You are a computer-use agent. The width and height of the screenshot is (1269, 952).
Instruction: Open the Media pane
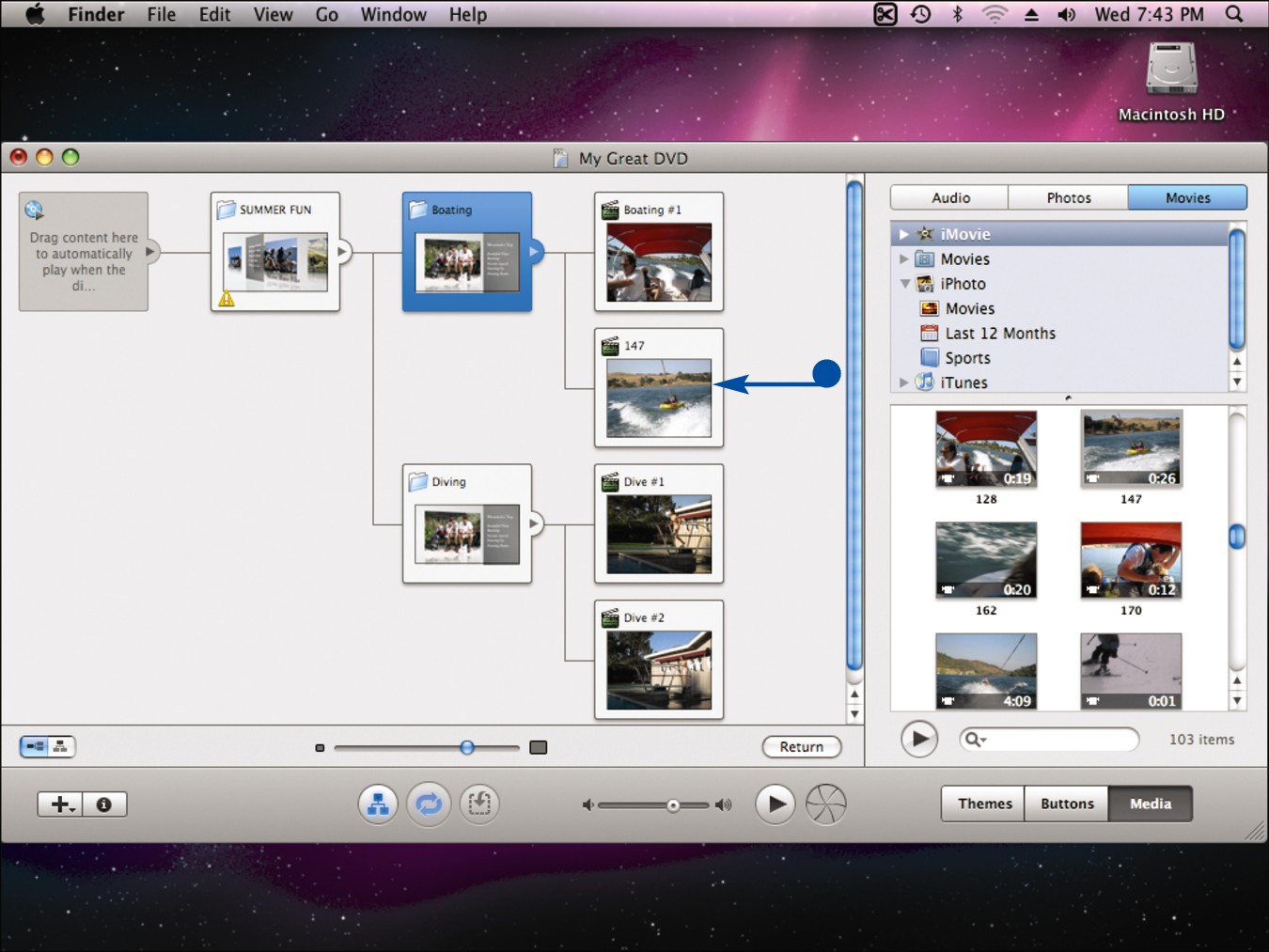click(x=1151, y=804)
